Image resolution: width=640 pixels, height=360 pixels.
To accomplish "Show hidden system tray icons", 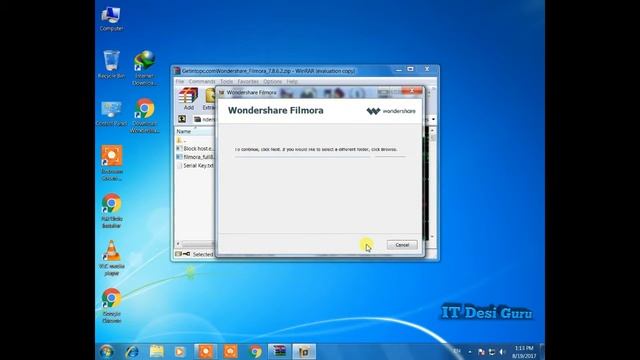I will point(470,352).
